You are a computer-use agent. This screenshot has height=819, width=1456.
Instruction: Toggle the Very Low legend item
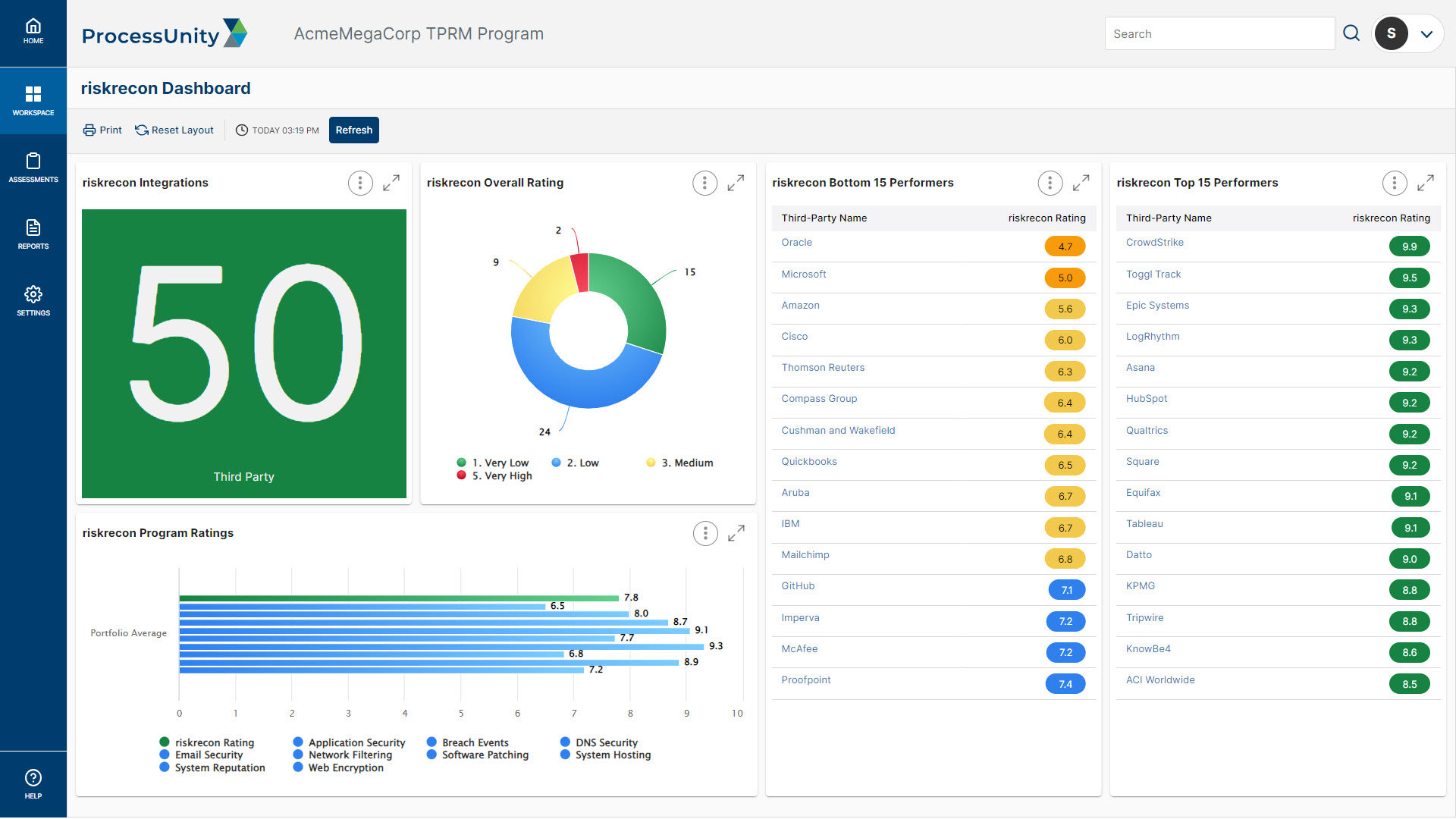coord(493,463)
